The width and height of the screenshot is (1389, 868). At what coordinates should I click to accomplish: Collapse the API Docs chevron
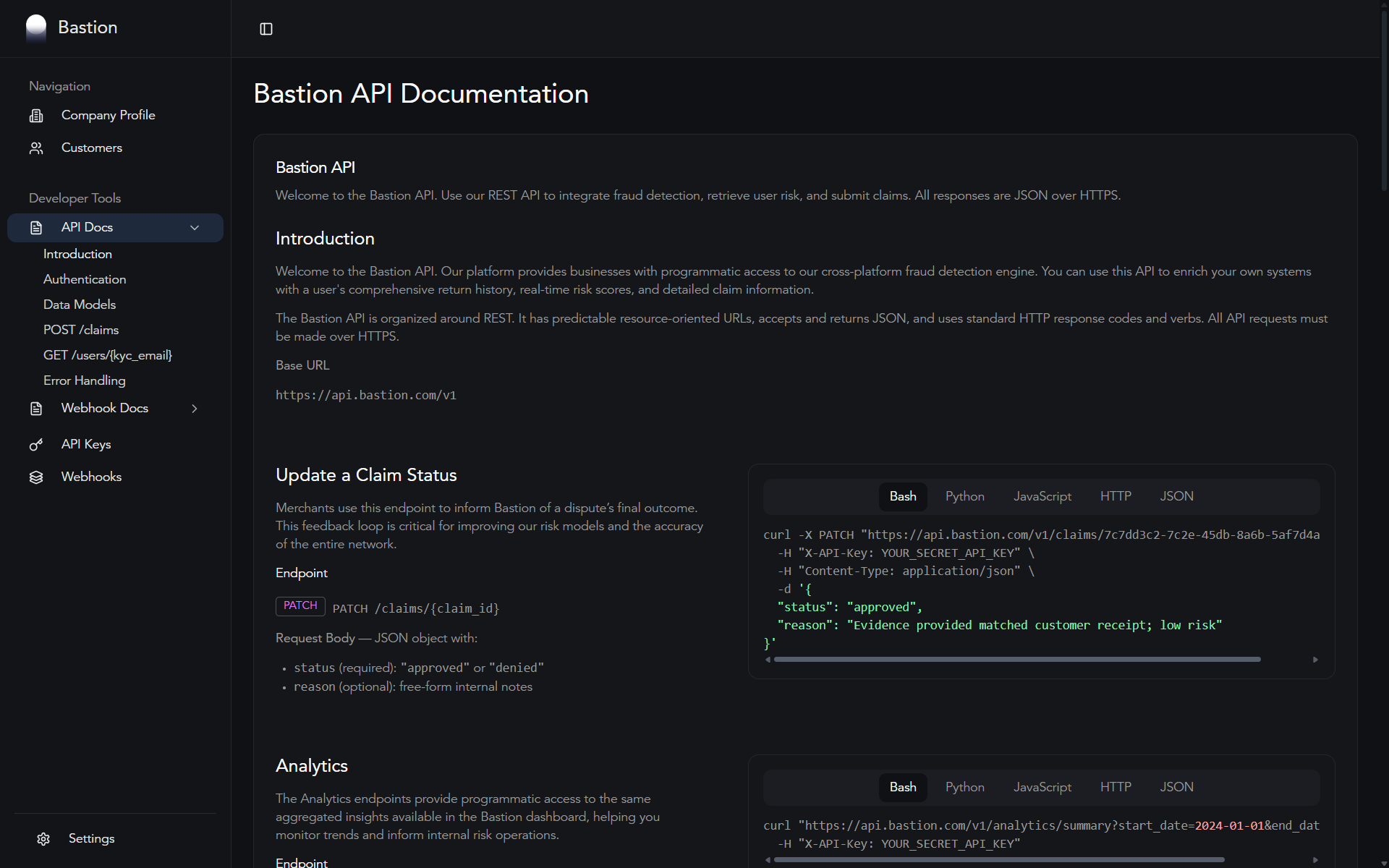coord(195,228)
